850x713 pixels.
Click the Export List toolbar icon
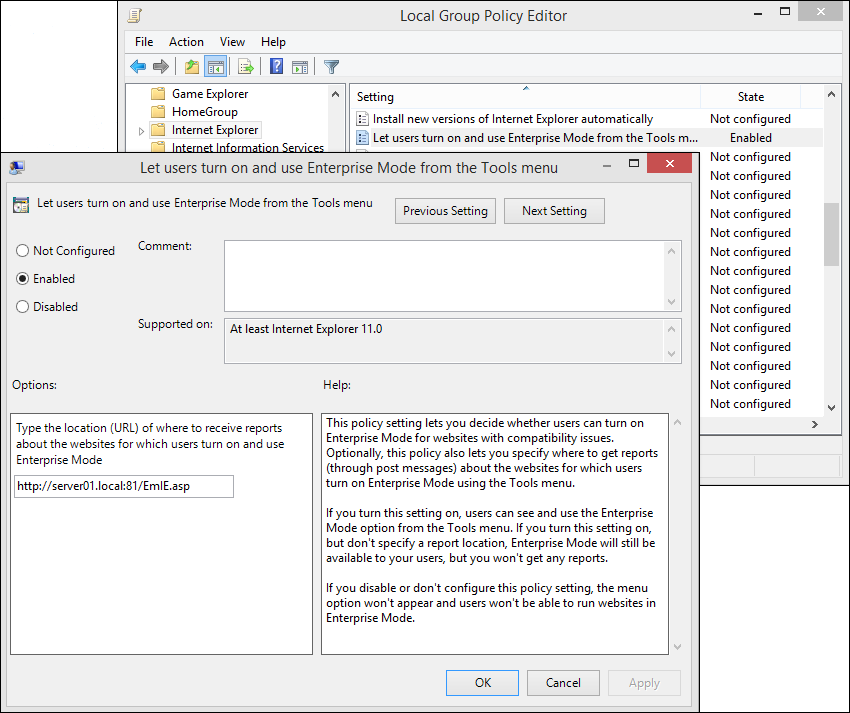[245, 67]
